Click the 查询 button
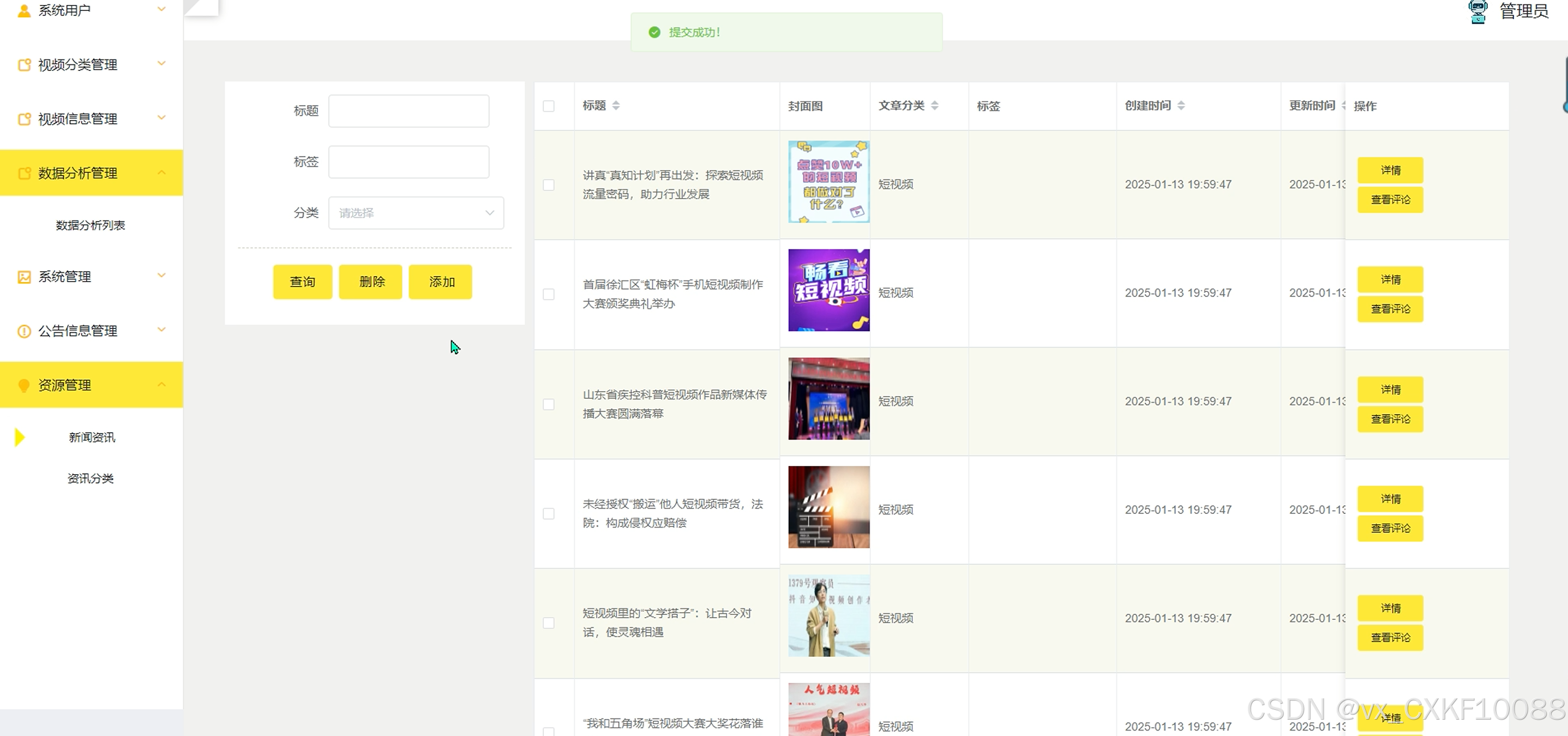Viewport: 1568px width, 736px height. tap(303, 282)
